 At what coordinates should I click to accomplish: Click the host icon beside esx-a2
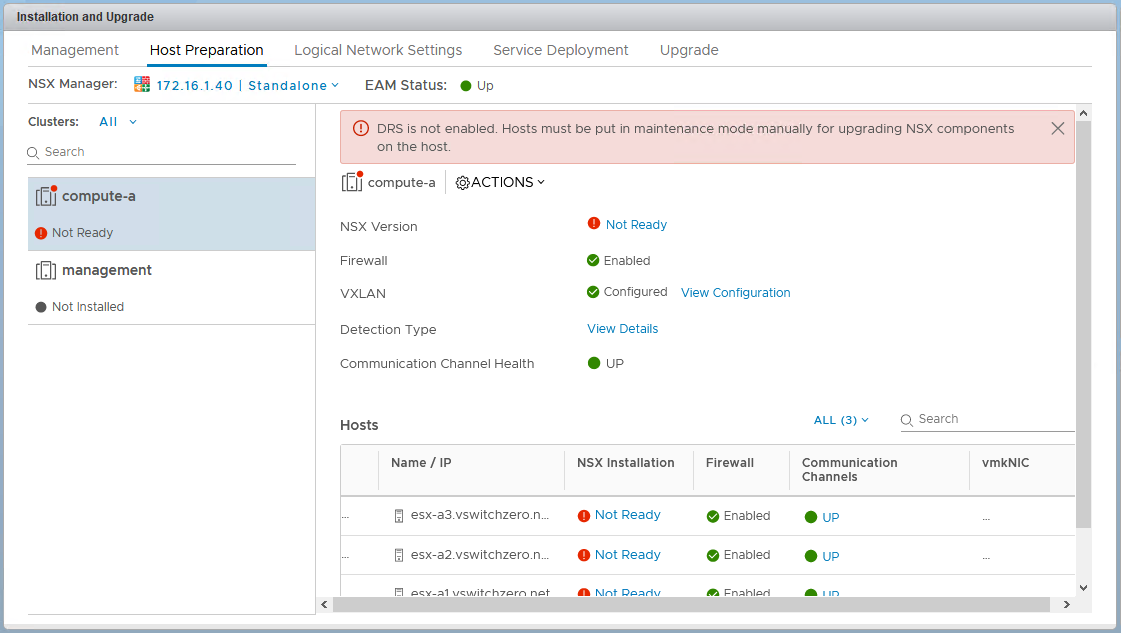click(x=399, y=556)
